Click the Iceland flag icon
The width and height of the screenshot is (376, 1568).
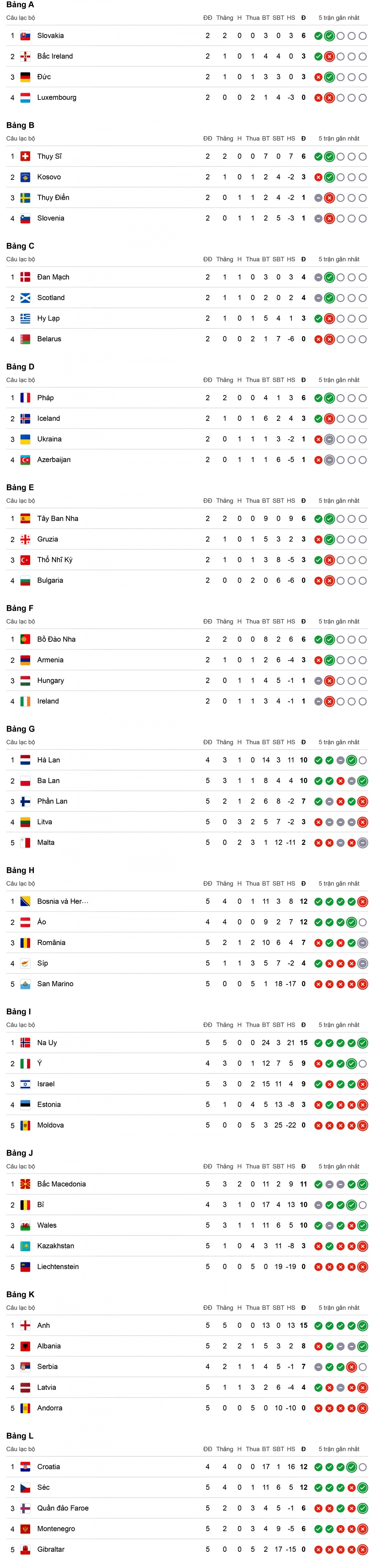tap(25, 419)
